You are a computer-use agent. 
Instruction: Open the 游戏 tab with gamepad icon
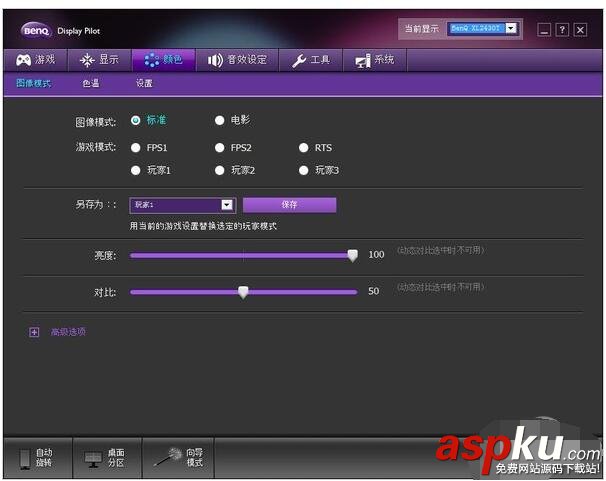(35, 60)
